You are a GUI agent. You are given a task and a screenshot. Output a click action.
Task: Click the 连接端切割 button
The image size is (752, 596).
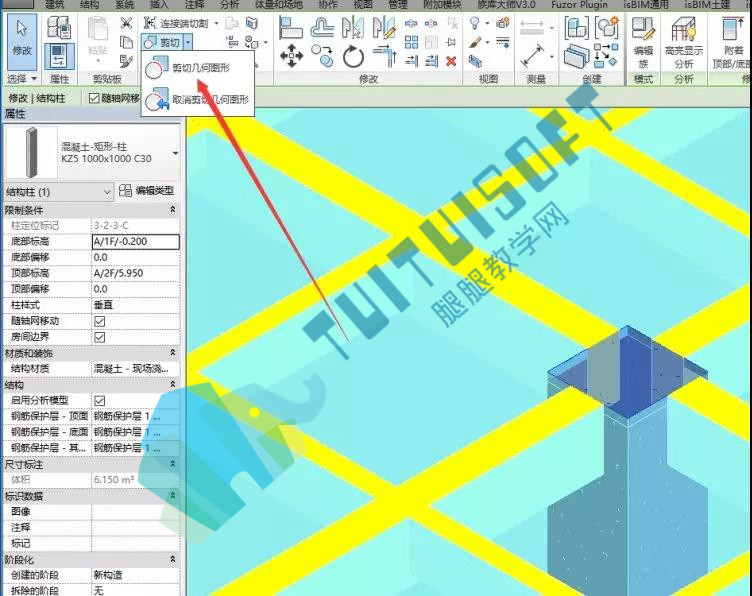pos(177,23)
